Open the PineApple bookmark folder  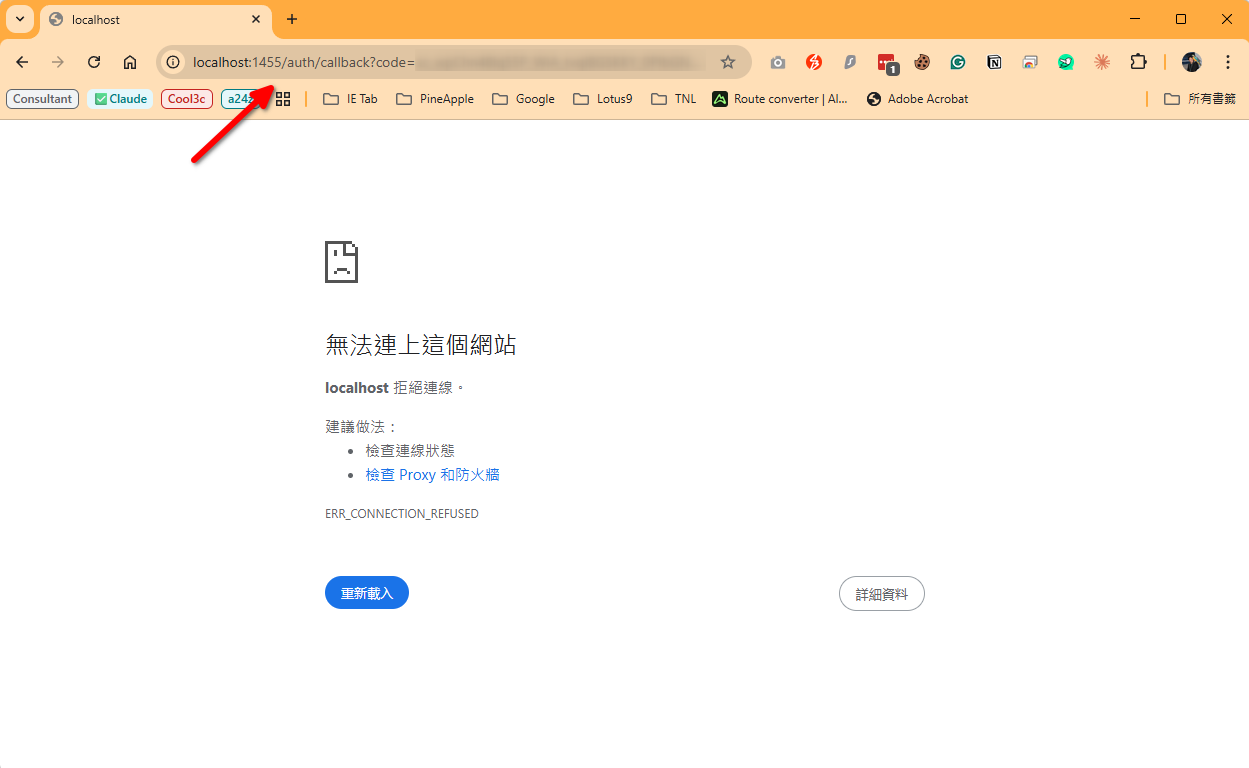(435, 99)
